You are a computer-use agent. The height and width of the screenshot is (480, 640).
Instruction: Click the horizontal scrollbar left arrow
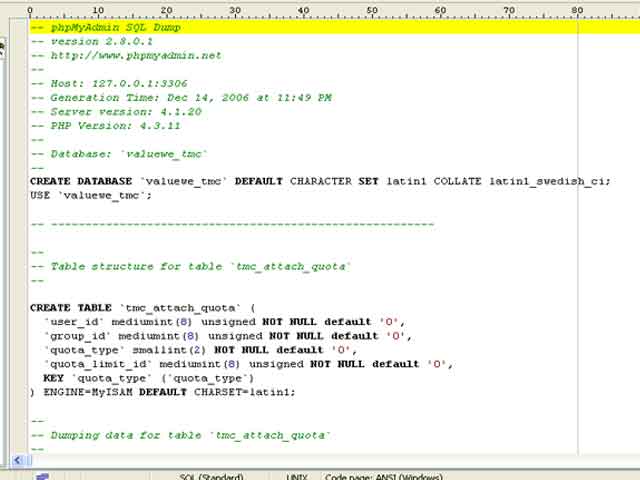coord(18,460)
